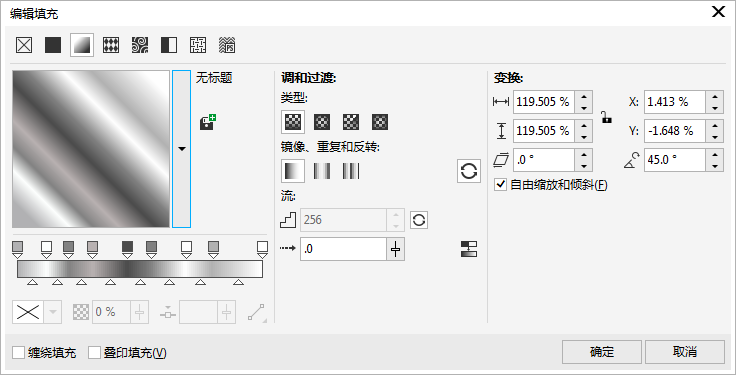Increase fill width with up arrow
736x375 pixels.
583,96
